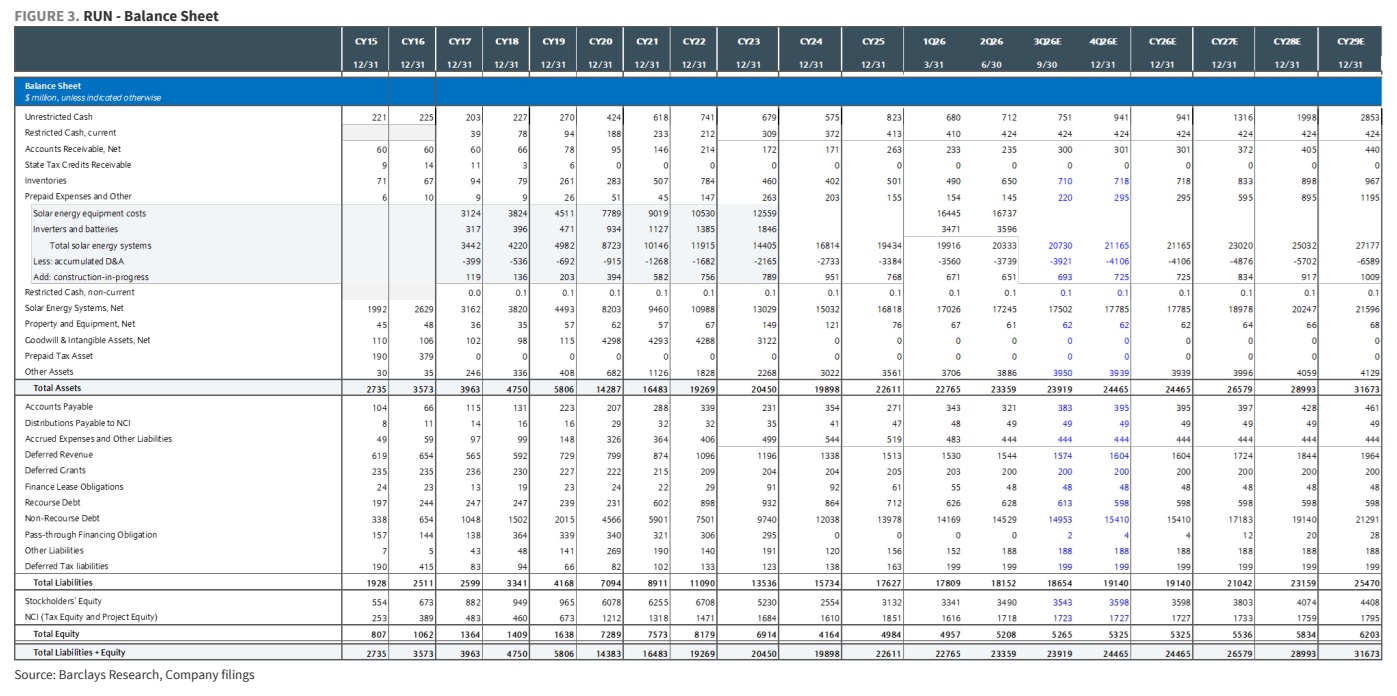
Task: Click the "Inventories" row label
Action: (x=45, y=181)
